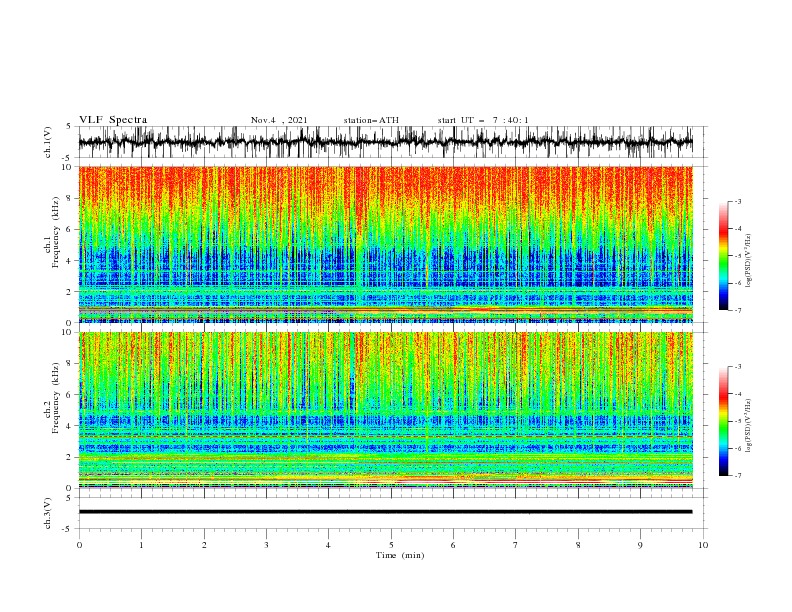Click the time axis tick label "9"
The image size is (792, 612).
pyautogui.click(x=640, y=545)
